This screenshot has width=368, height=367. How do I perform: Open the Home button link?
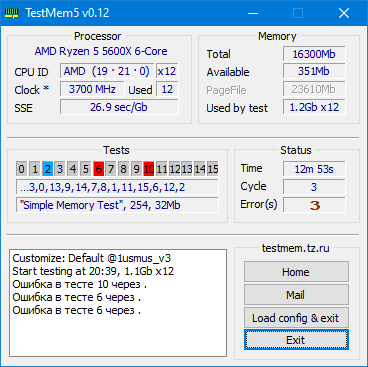point(296,272)
